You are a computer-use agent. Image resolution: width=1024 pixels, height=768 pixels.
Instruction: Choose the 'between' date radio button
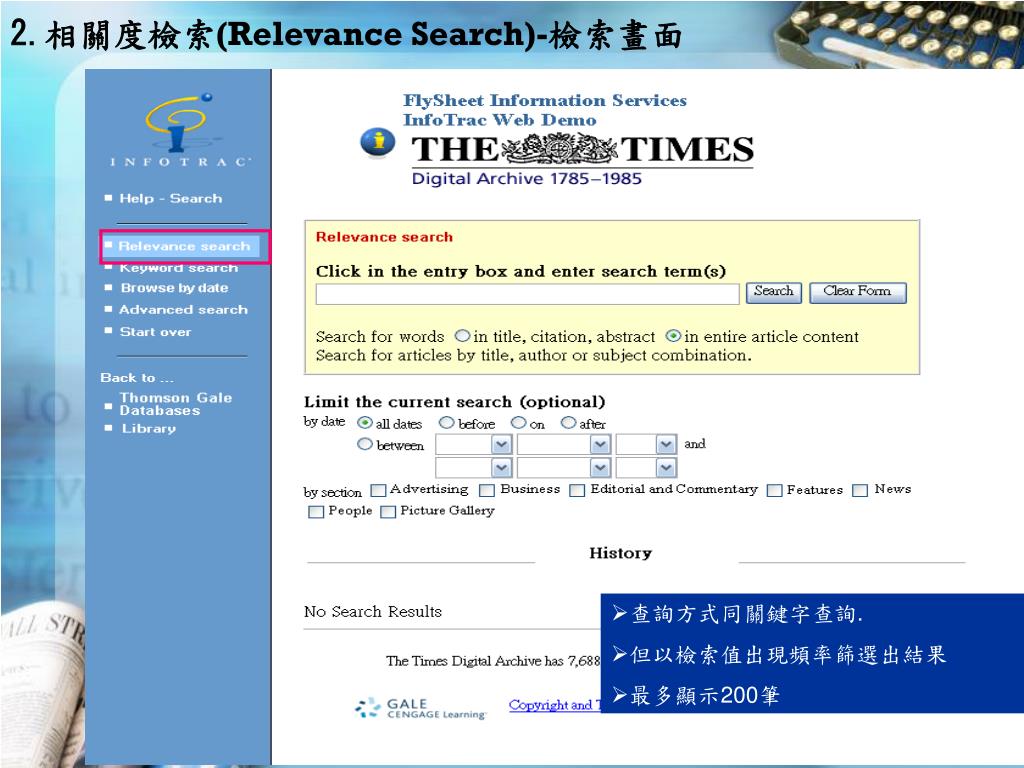point(365,445)
